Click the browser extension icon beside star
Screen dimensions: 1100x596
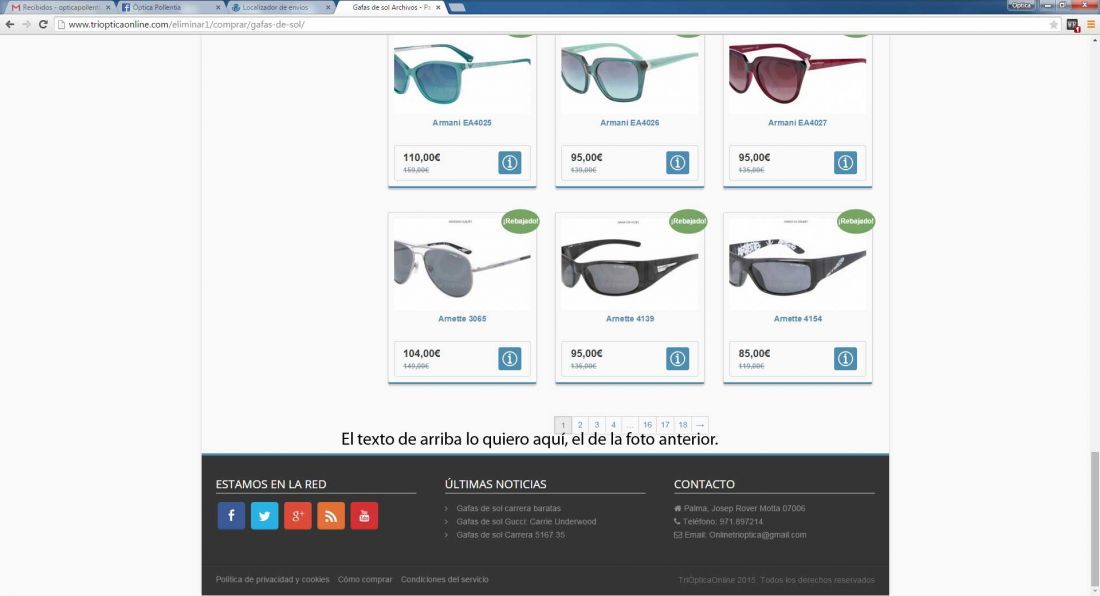coord(1073,25)
